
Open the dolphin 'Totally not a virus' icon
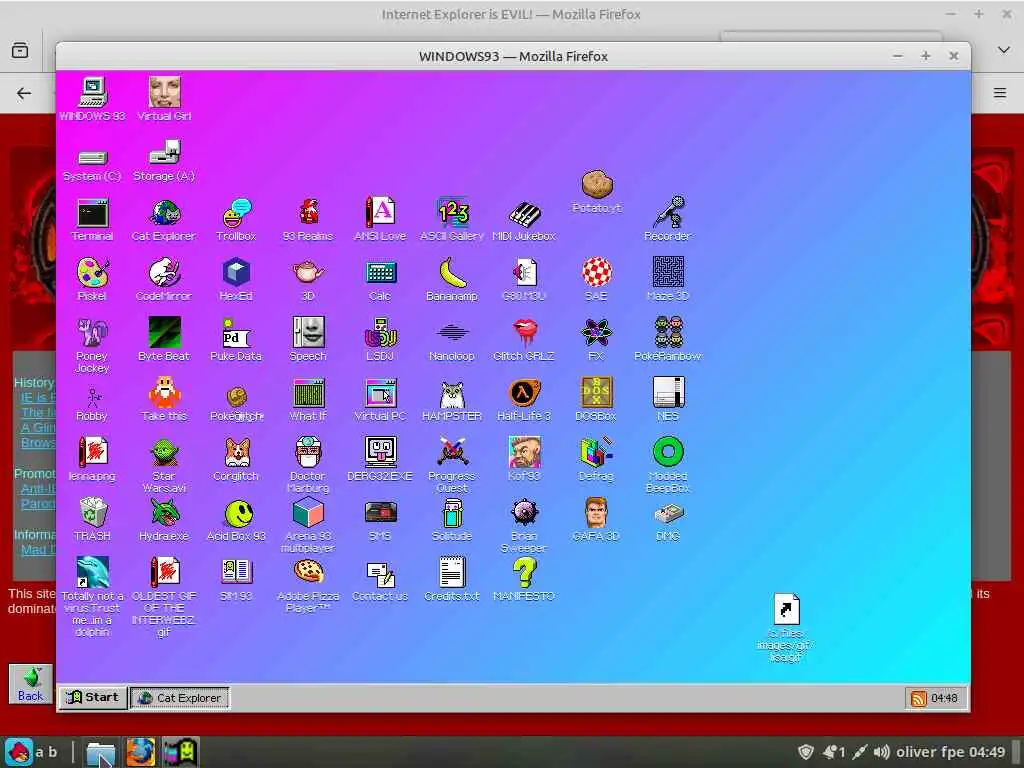(x=92, y=573)
